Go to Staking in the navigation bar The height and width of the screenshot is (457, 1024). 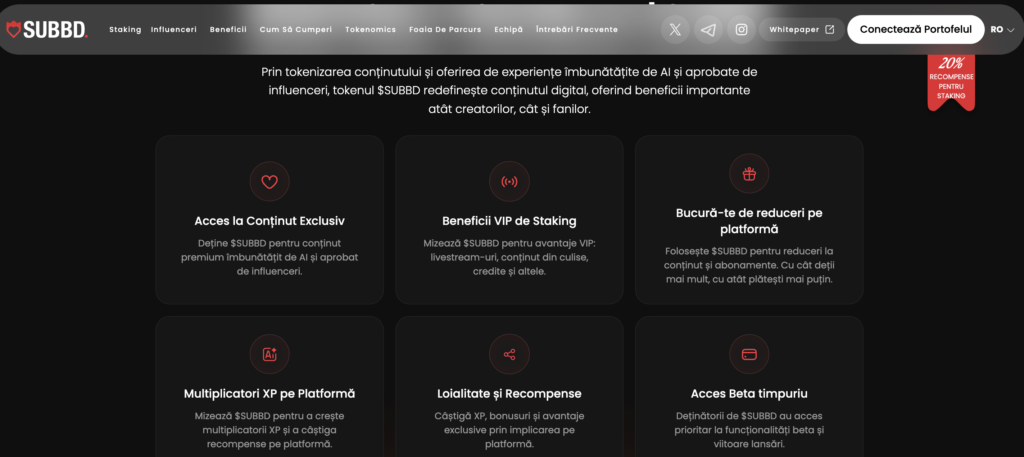(x=125, y=29)
